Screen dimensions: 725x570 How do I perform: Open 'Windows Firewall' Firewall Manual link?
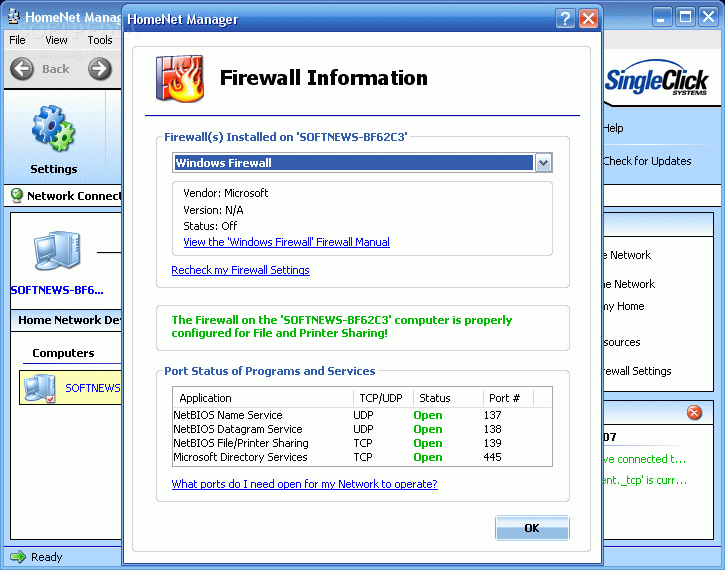coord(286,242)
